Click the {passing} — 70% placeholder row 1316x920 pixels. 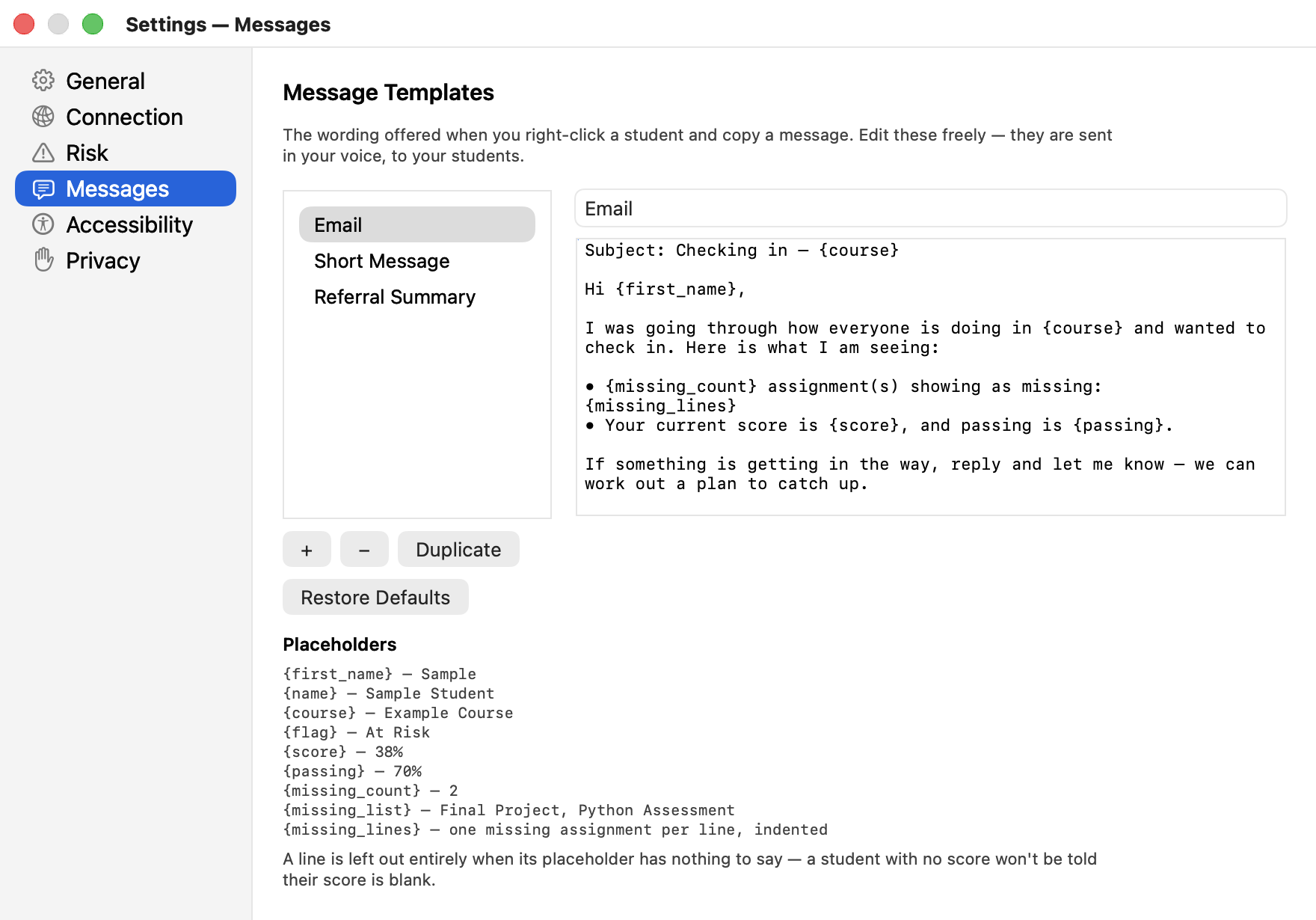[x=352, y=771]
